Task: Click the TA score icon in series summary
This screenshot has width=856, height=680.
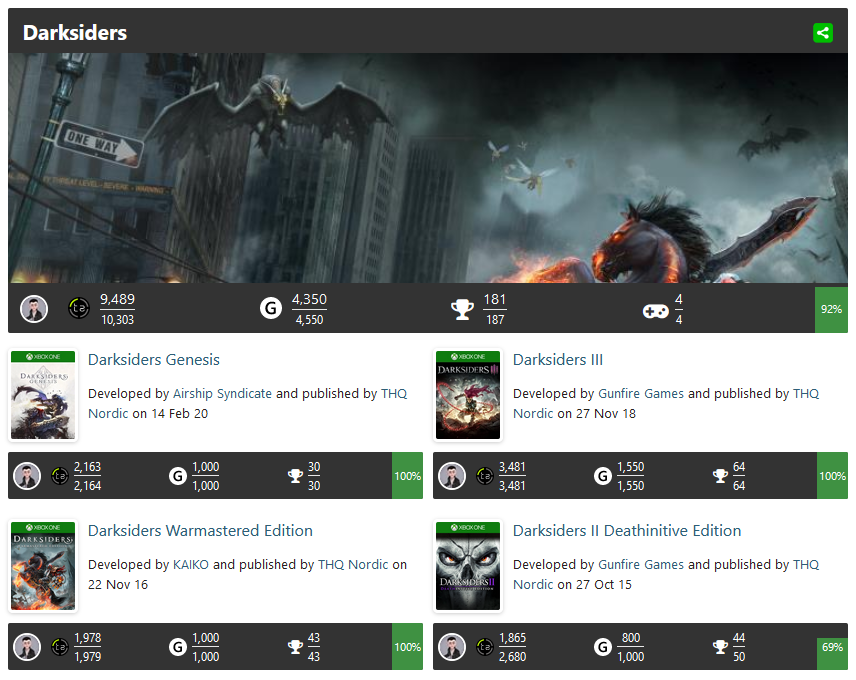Action: click(78, 309)
